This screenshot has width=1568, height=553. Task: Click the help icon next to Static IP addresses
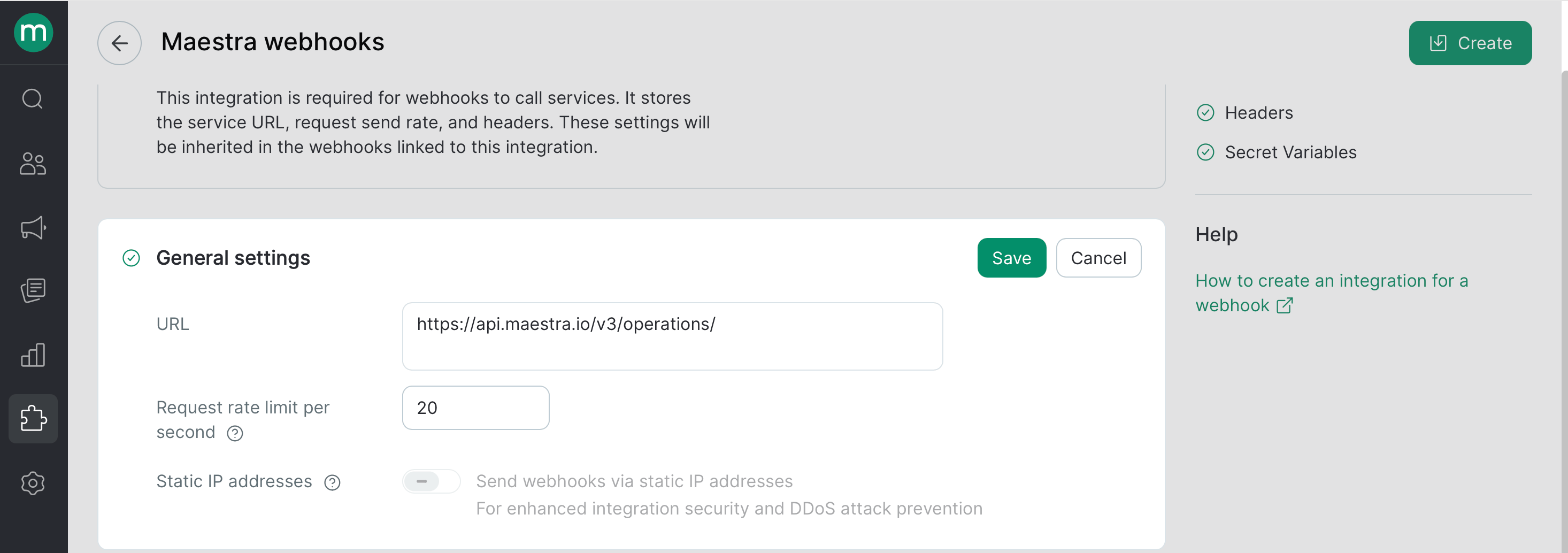pyautogui.click(x=332, y=482)
